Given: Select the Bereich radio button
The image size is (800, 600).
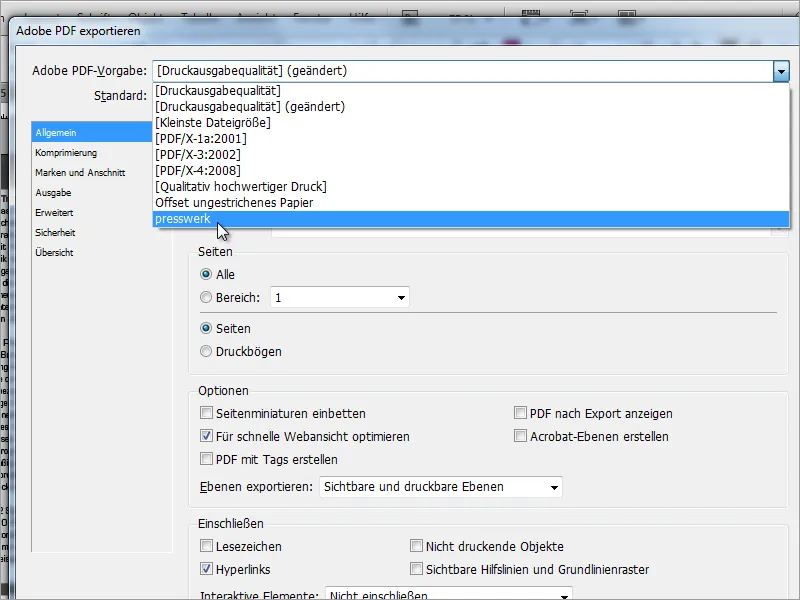Looking at the screenshot, I should (x=206, y=297).
